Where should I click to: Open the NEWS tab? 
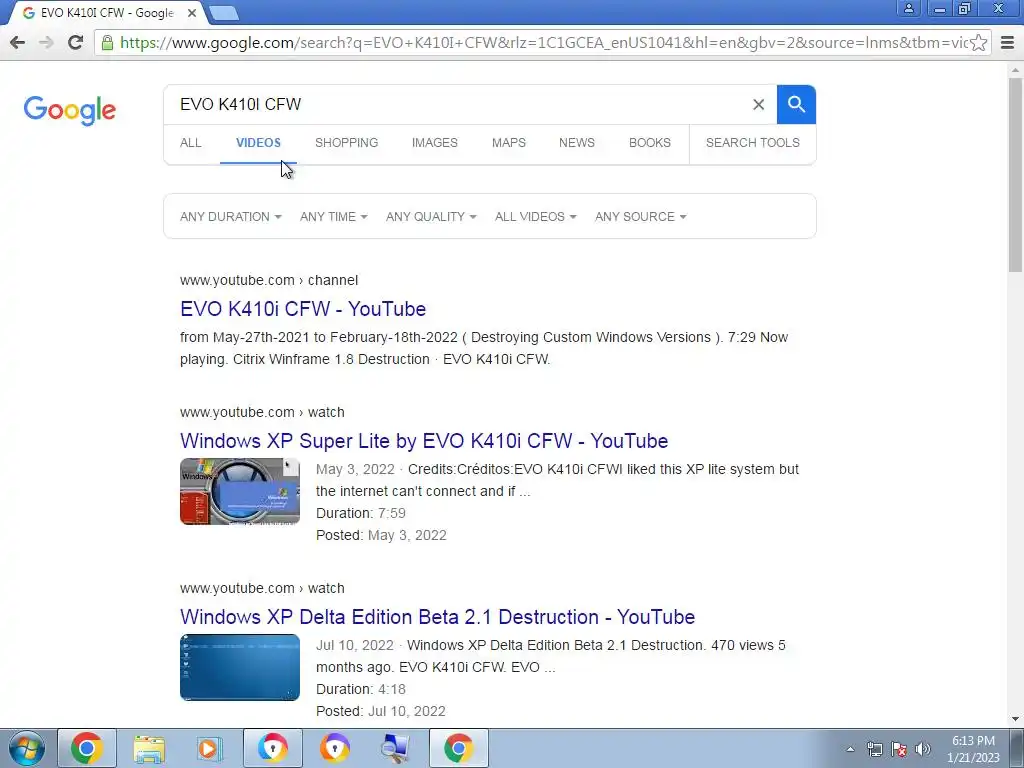pyautogui.click(x=577, y=143)
